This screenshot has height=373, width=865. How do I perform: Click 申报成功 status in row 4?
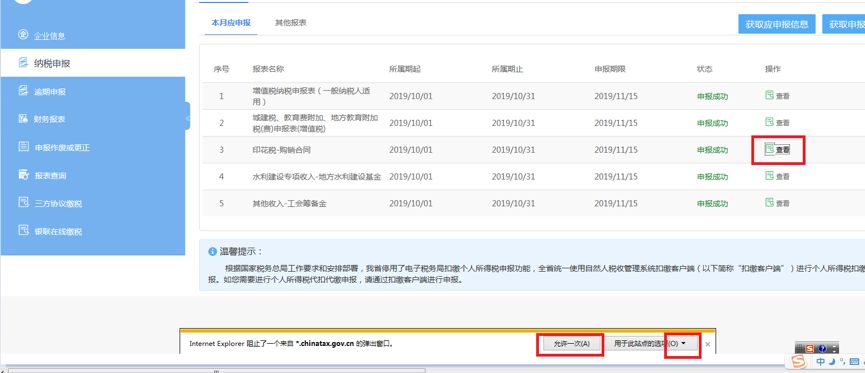712,177
